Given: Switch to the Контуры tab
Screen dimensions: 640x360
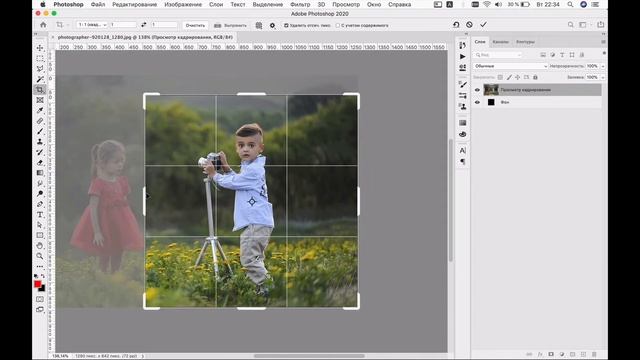Looking at the screenshot, I should tap(525, 42).
